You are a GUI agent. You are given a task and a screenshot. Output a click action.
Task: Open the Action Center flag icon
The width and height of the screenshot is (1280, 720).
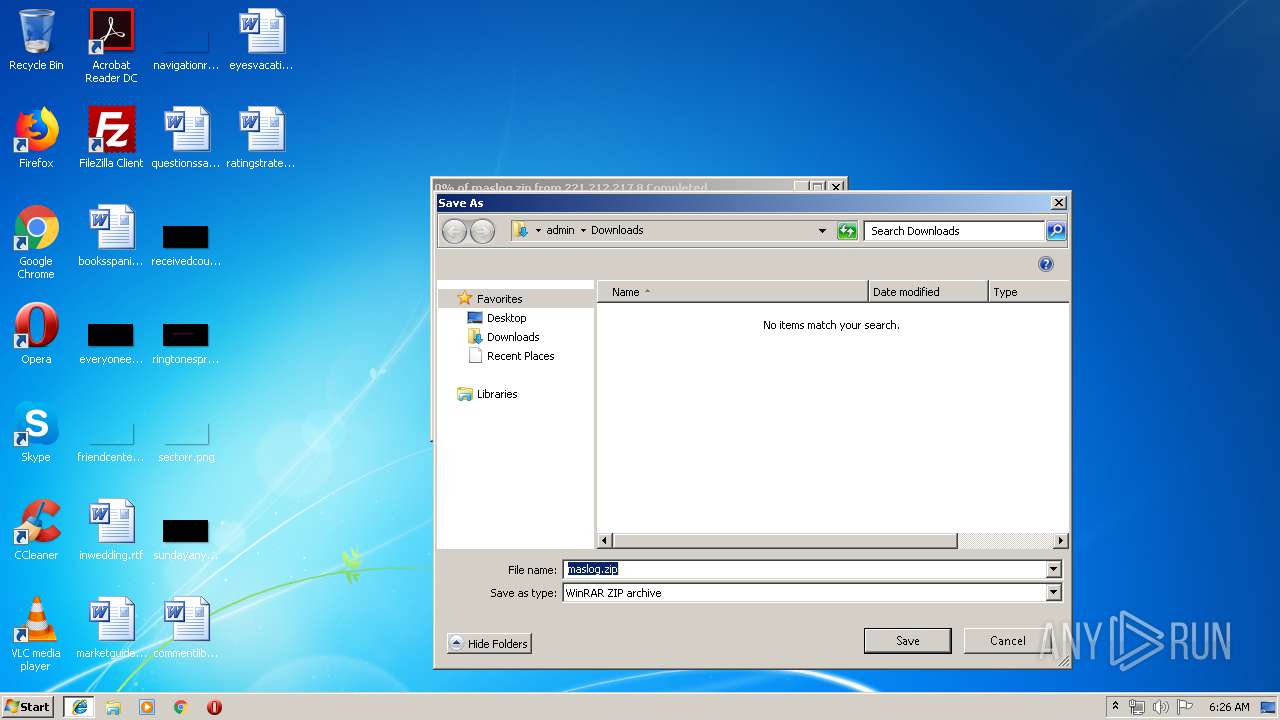[x=1185, y=707]
